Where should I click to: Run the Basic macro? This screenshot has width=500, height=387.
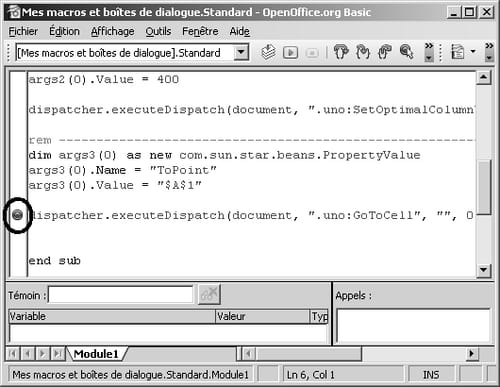tap(290, 53)
